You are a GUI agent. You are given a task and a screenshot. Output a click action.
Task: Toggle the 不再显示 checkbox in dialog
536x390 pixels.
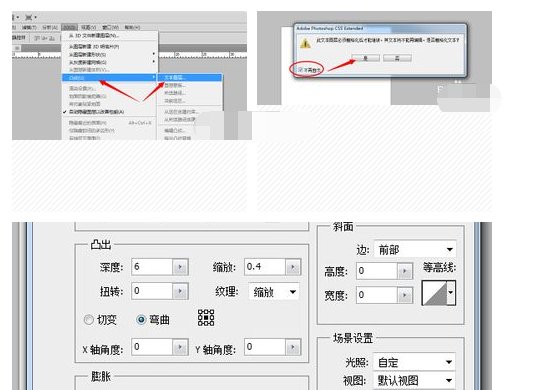(300, 70)
